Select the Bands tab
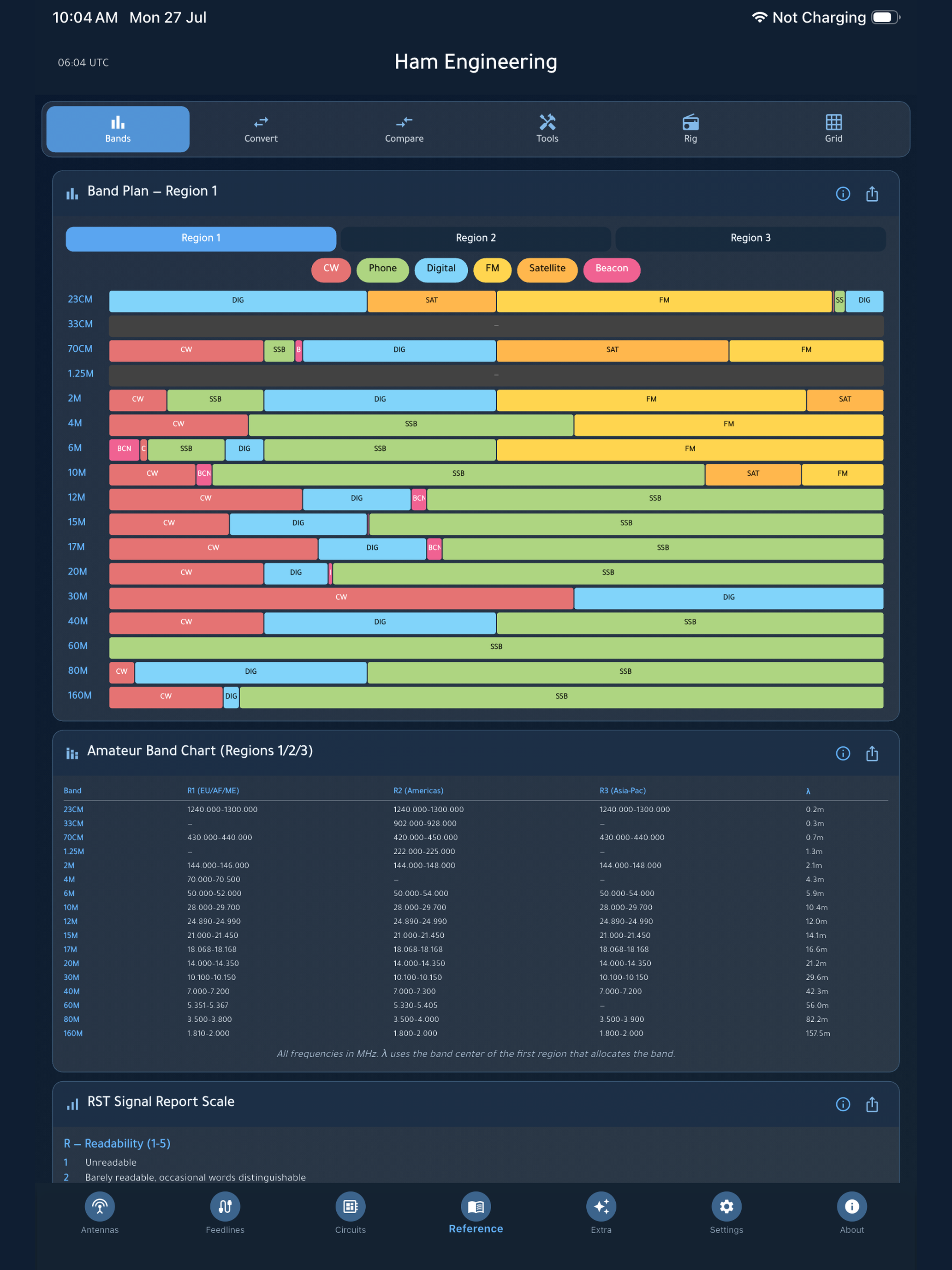This screenshot has height=1270, width=952. (x=118, y=129)
